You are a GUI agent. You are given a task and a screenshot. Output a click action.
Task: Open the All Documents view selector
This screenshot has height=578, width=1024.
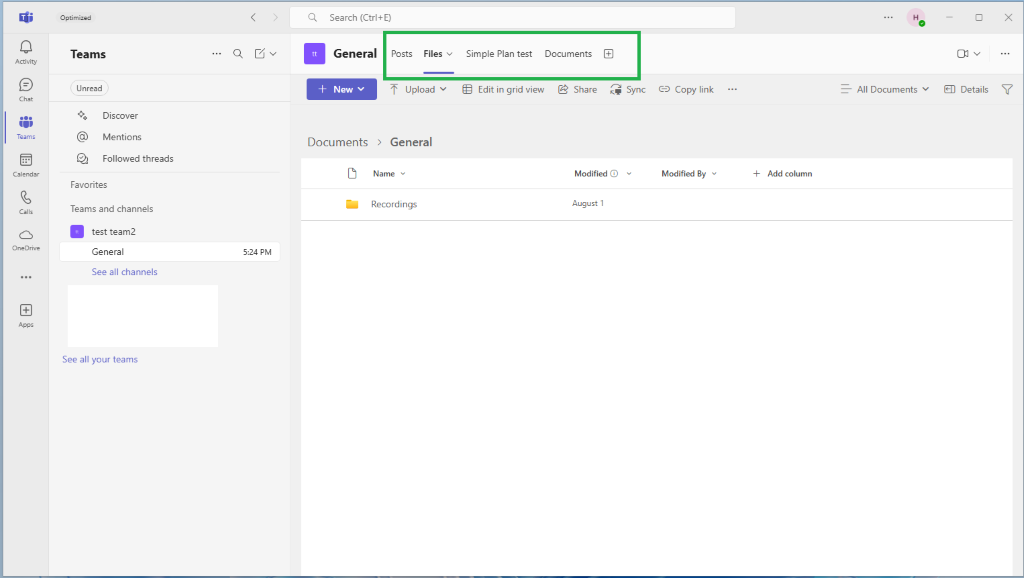(885, 89)
